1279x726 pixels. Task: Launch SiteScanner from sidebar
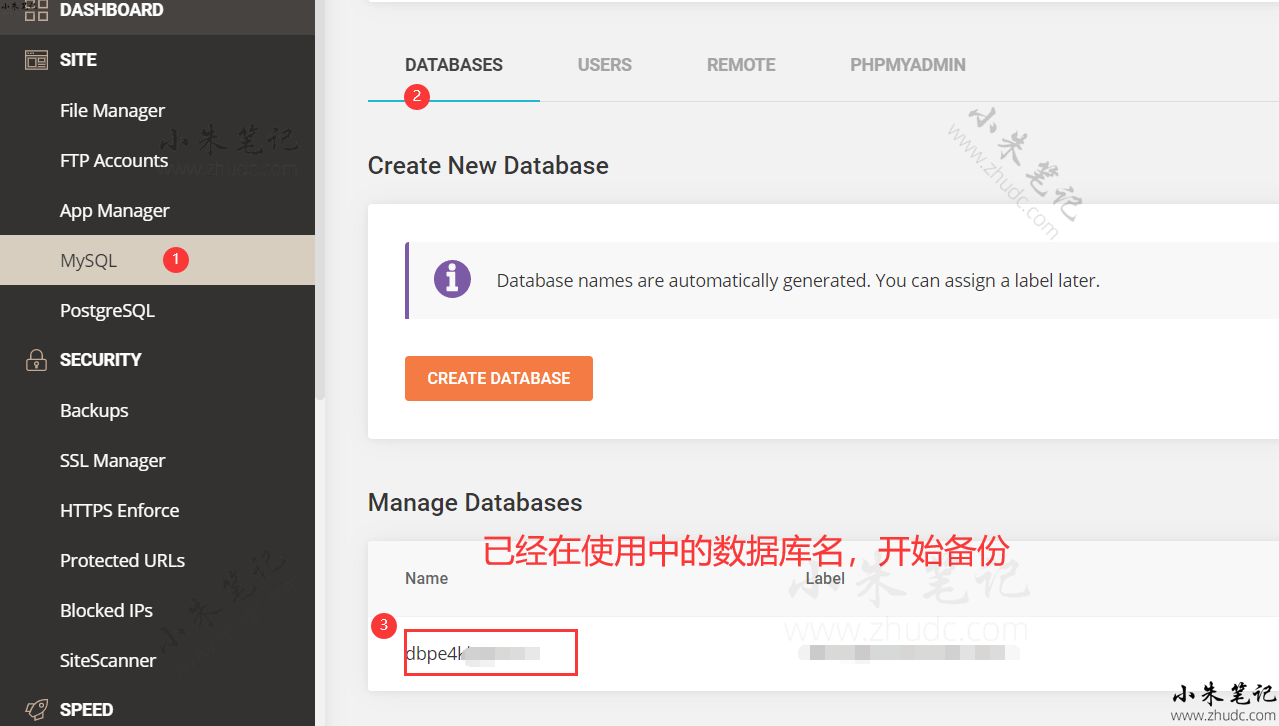pos(108,661)
